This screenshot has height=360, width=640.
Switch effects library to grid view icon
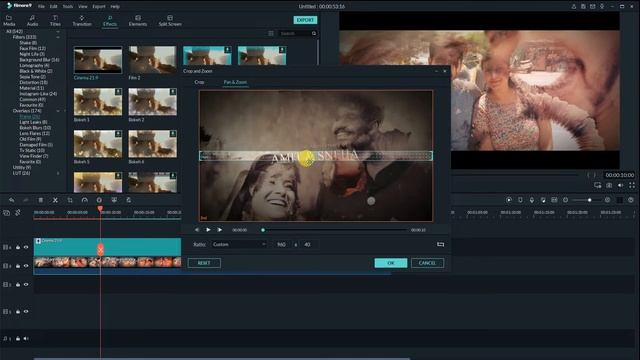coord(271,33)
